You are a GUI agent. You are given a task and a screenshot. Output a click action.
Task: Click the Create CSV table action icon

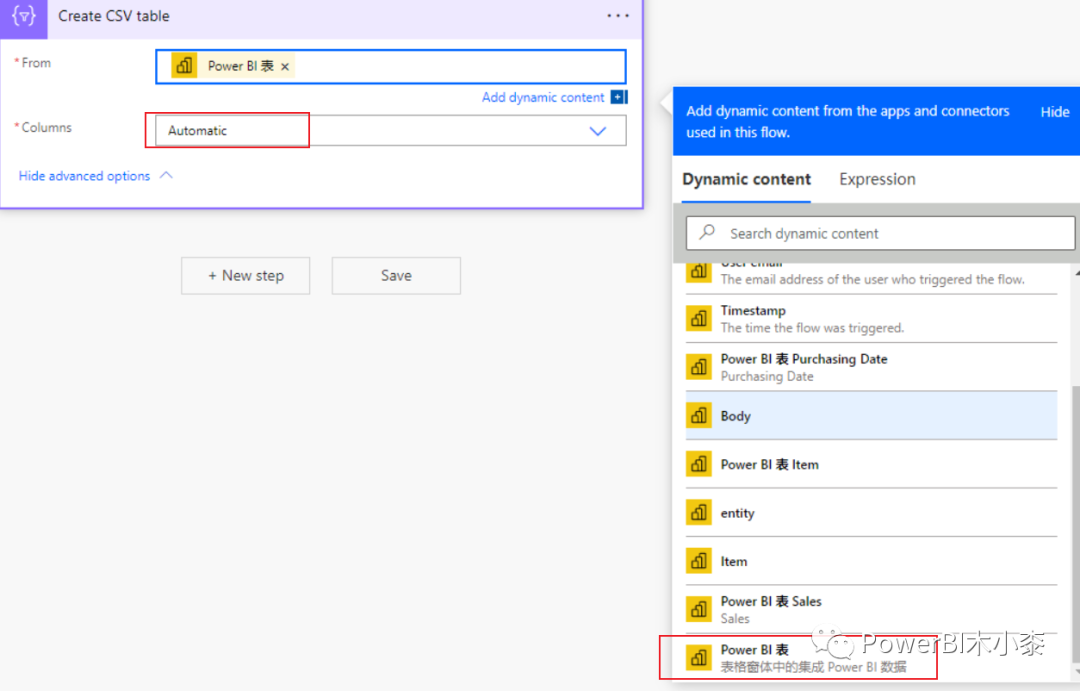23,17
